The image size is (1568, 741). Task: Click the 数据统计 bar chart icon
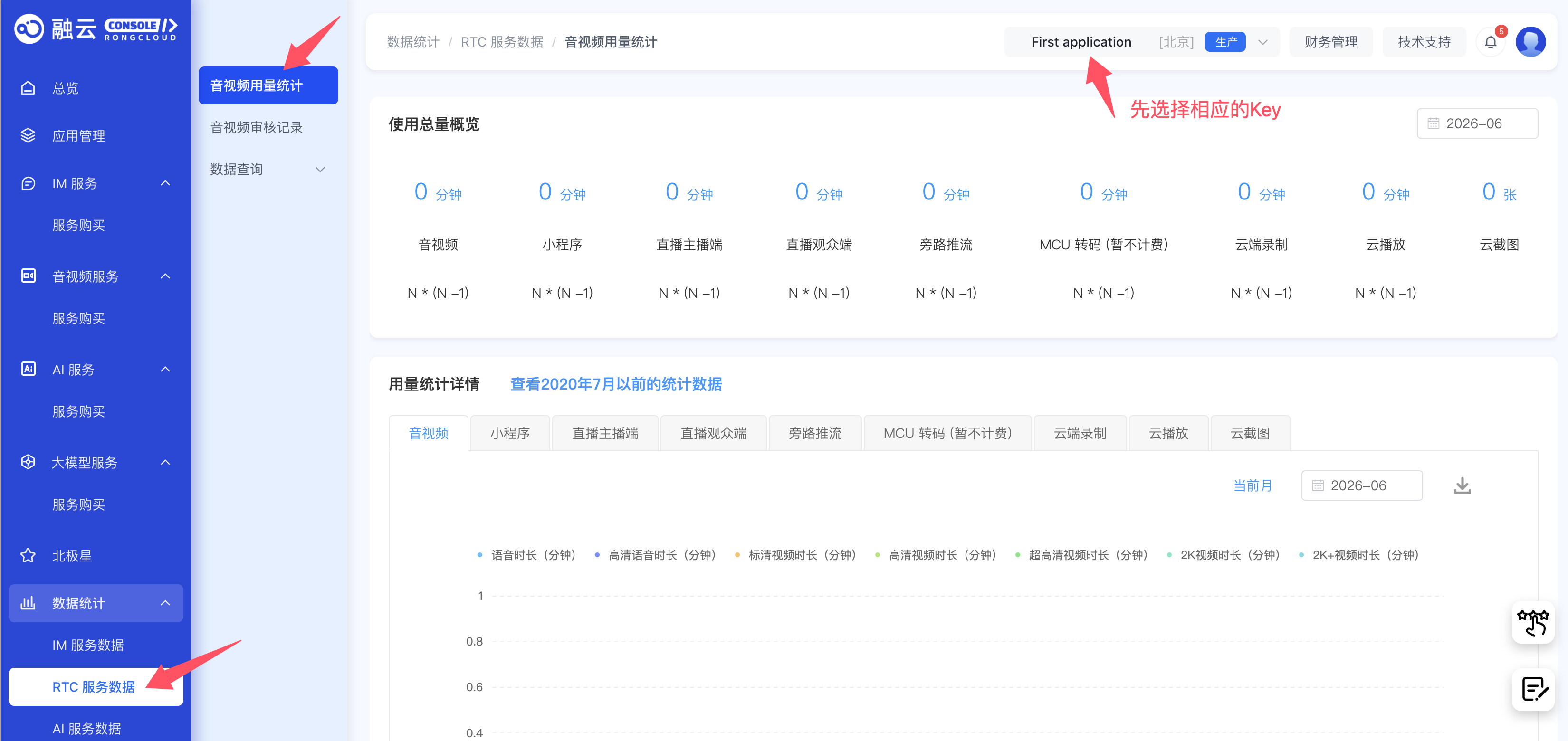point(28,603)
